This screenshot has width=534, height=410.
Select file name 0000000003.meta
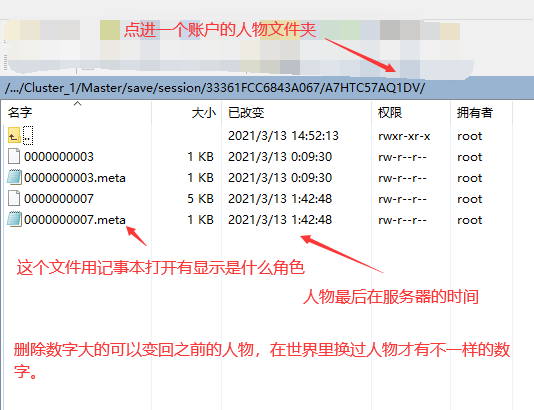(x=75, y=178)
